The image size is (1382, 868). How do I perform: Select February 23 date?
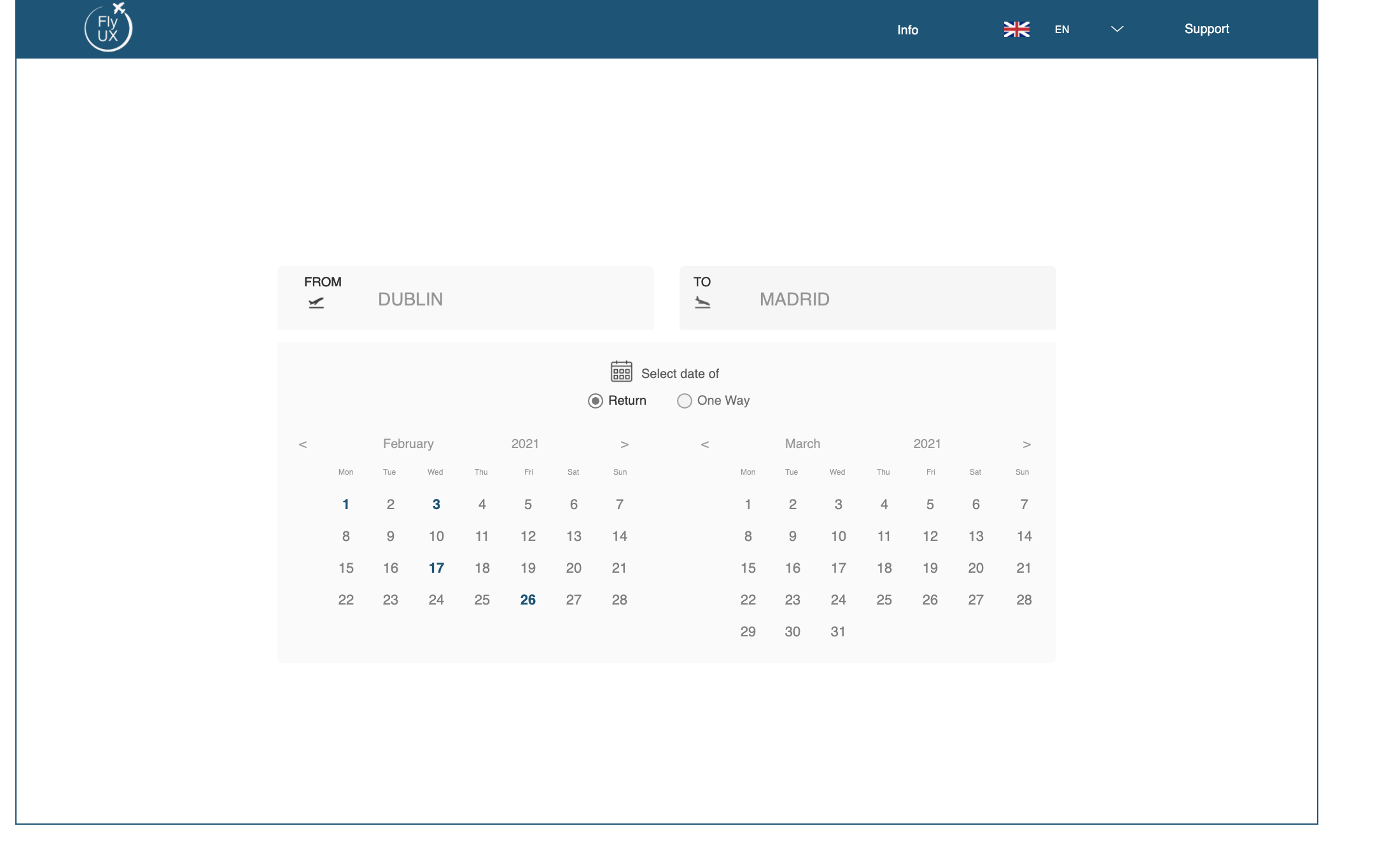391,600
